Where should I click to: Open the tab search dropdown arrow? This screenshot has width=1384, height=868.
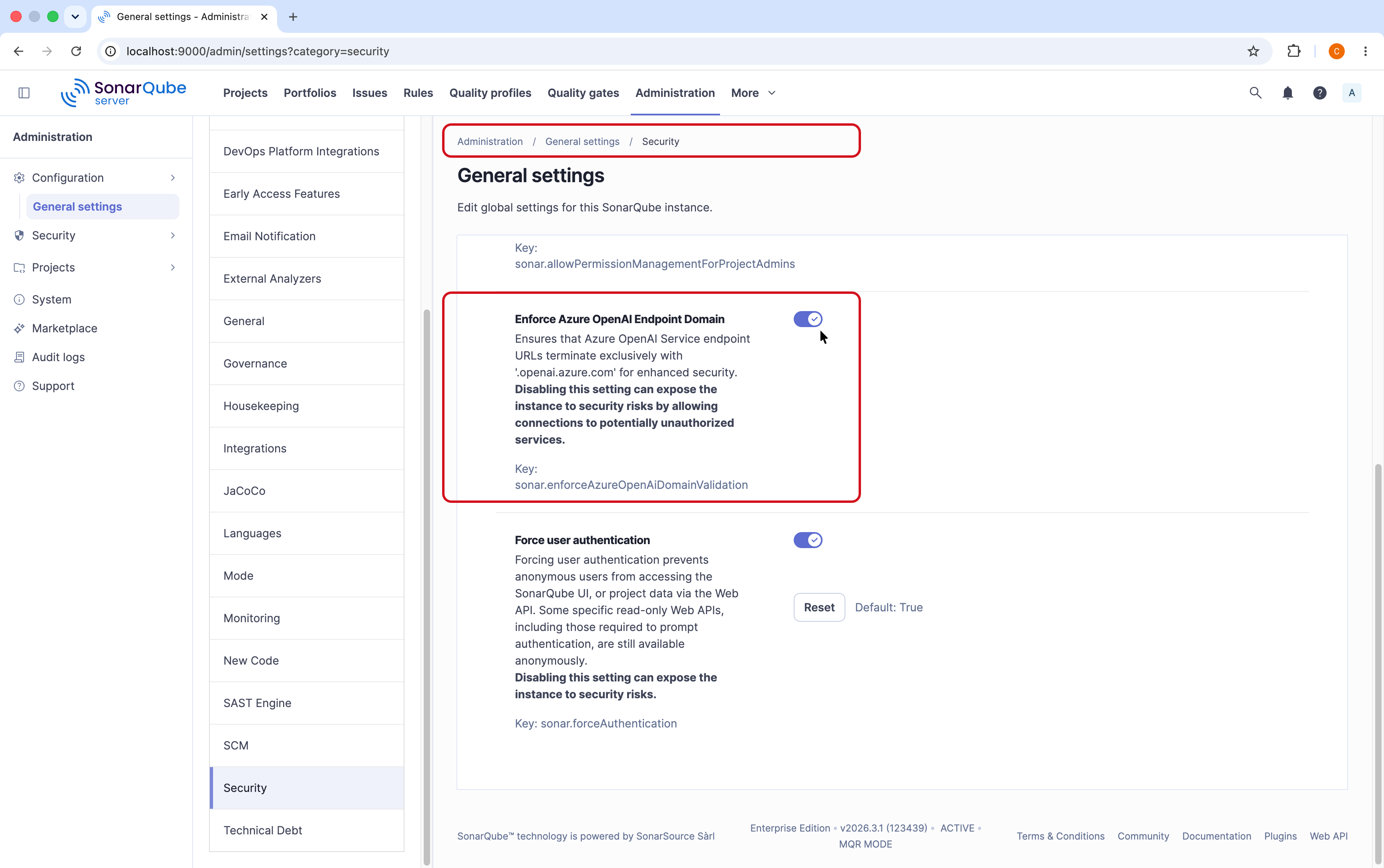tap(75, 17)
